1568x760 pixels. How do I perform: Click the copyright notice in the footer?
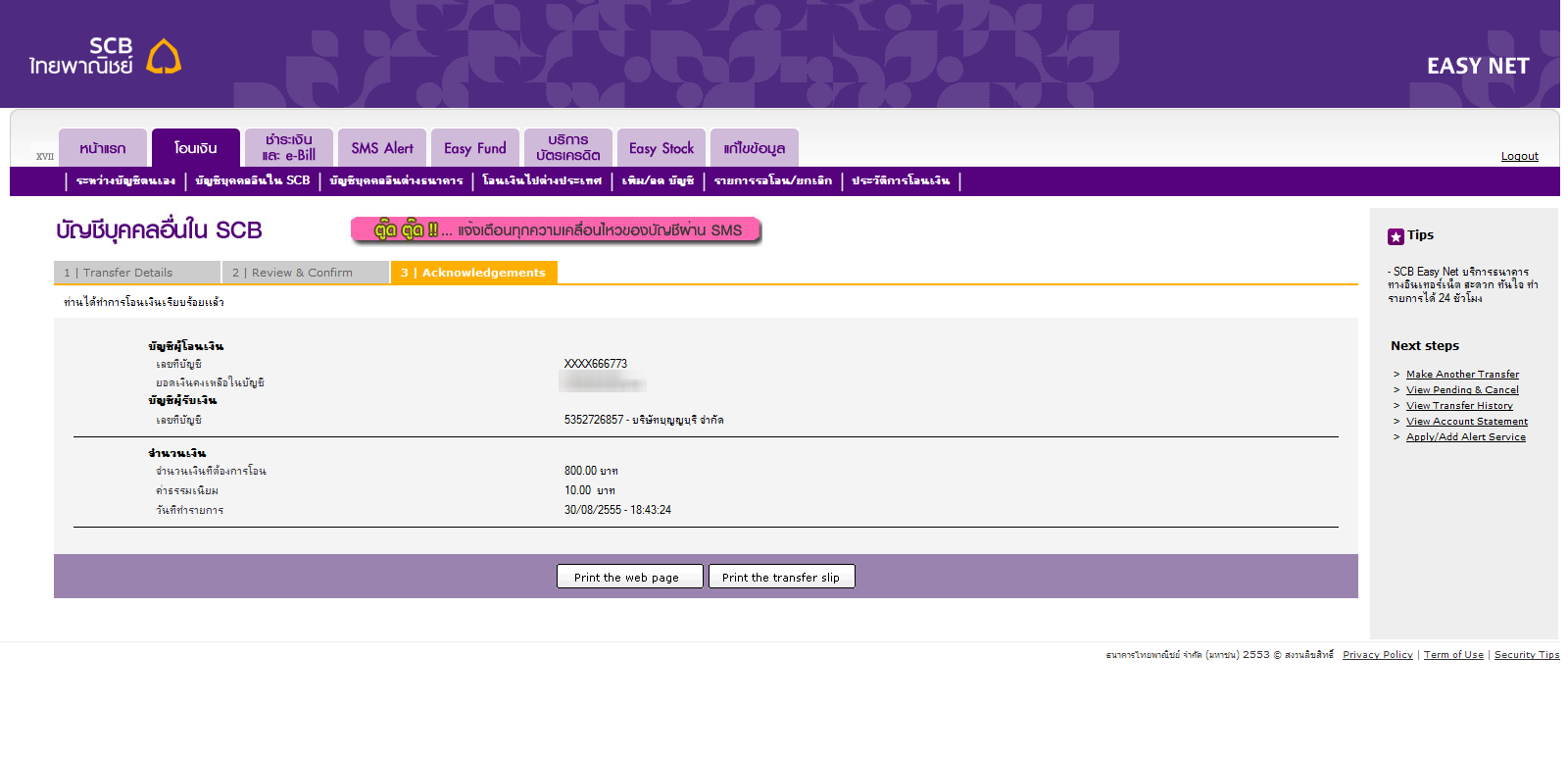(x=1220, y=655)
